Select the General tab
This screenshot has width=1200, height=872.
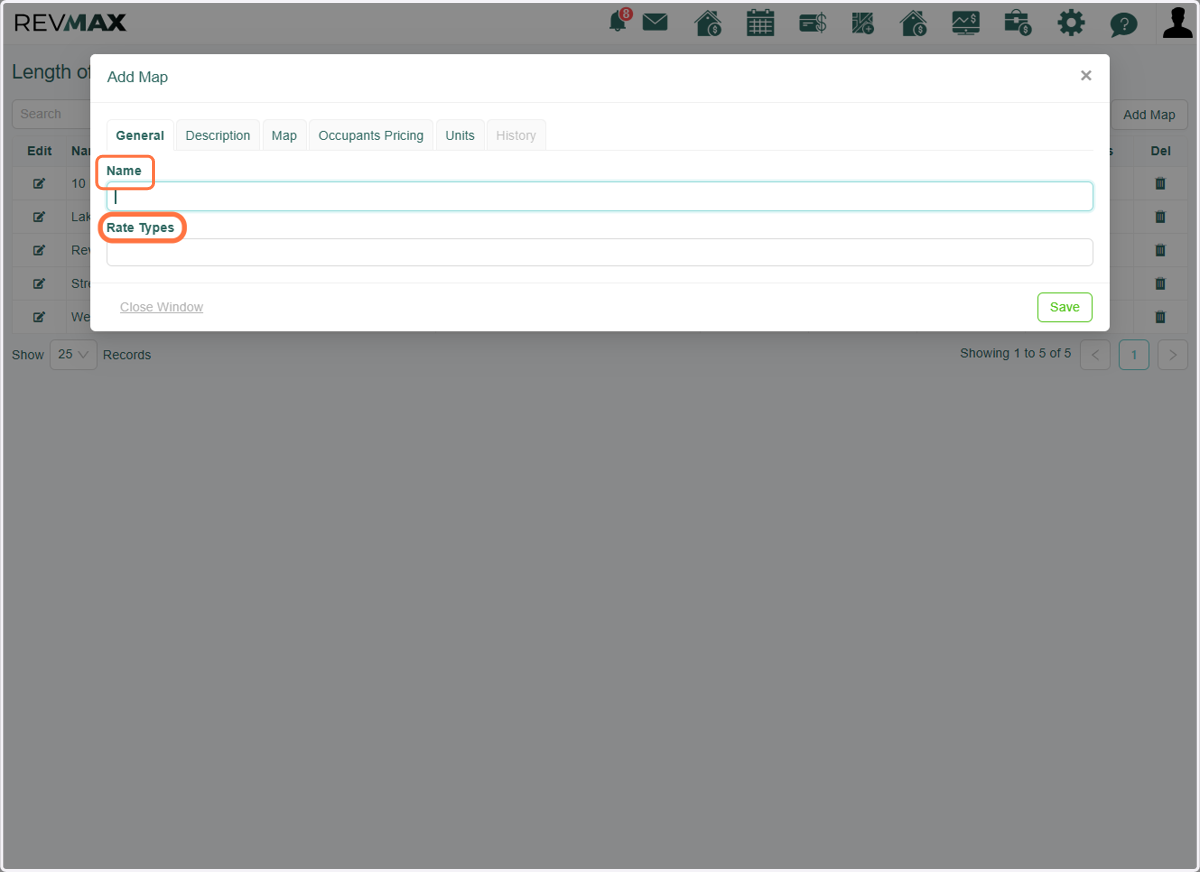(x=140, y=135)
